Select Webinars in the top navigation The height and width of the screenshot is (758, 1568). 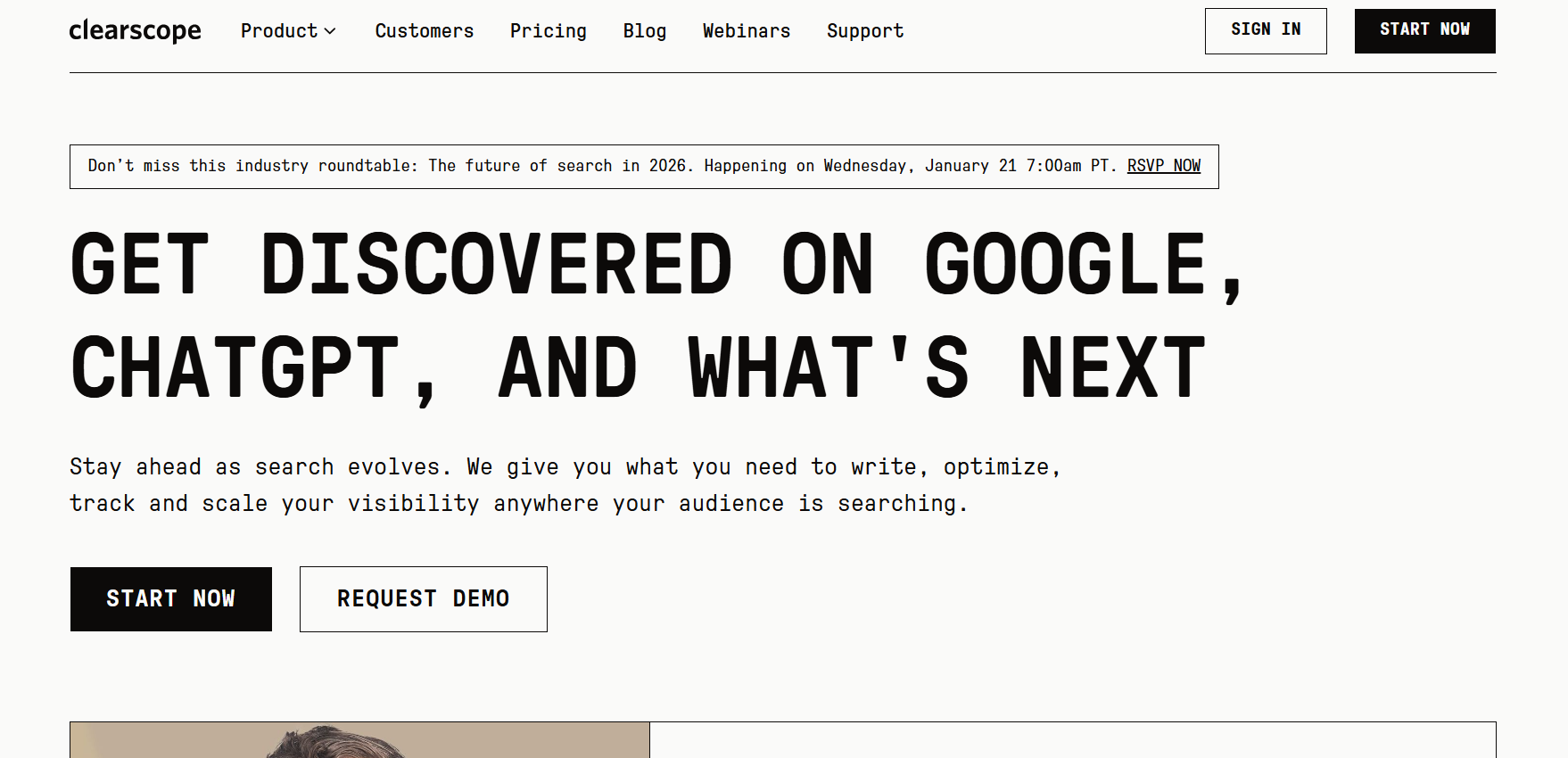click(746, 31)
